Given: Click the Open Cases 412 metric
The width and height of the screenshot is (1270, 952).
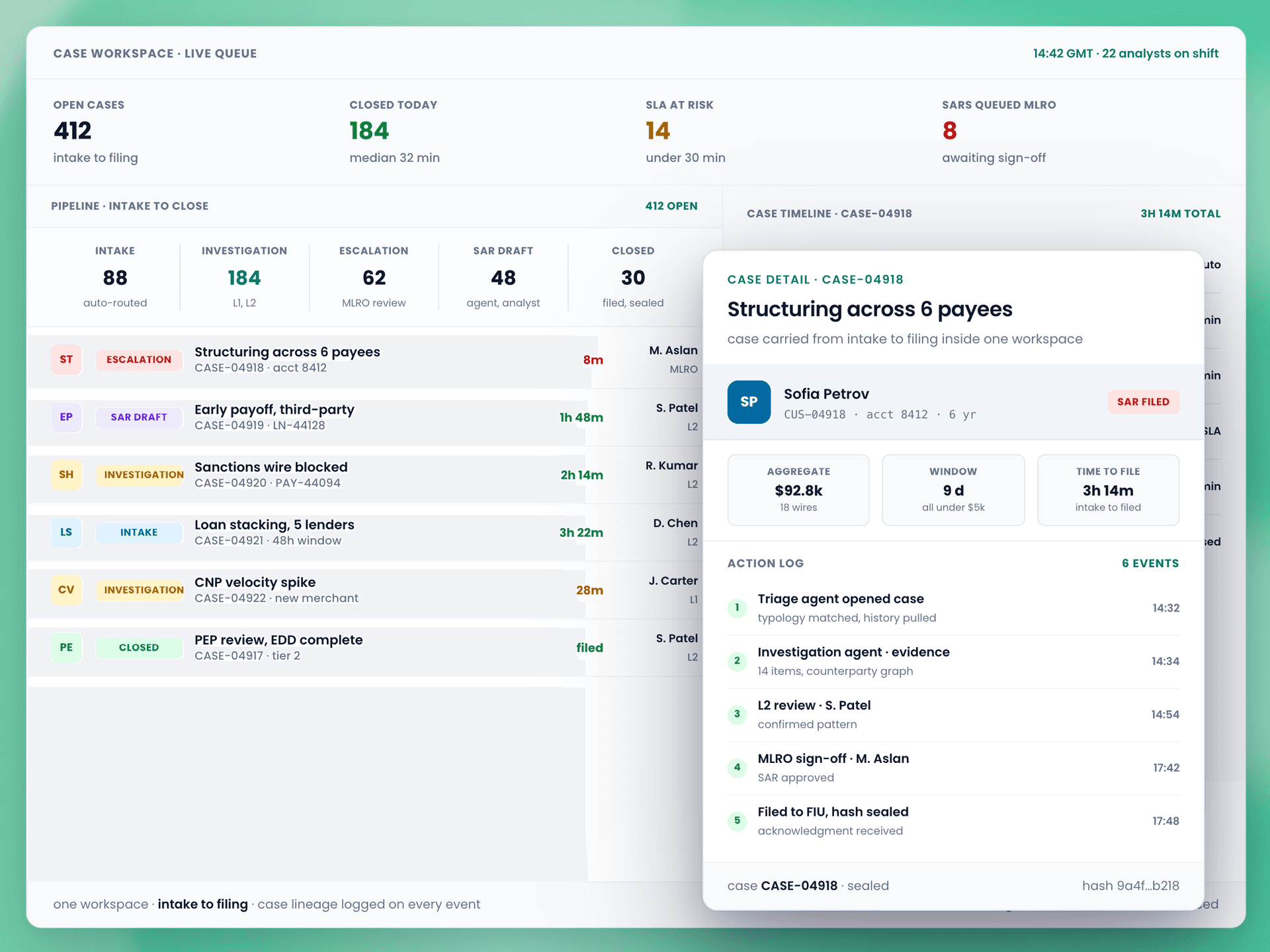Looking at the screenshot, I should (x=96, y=132).
